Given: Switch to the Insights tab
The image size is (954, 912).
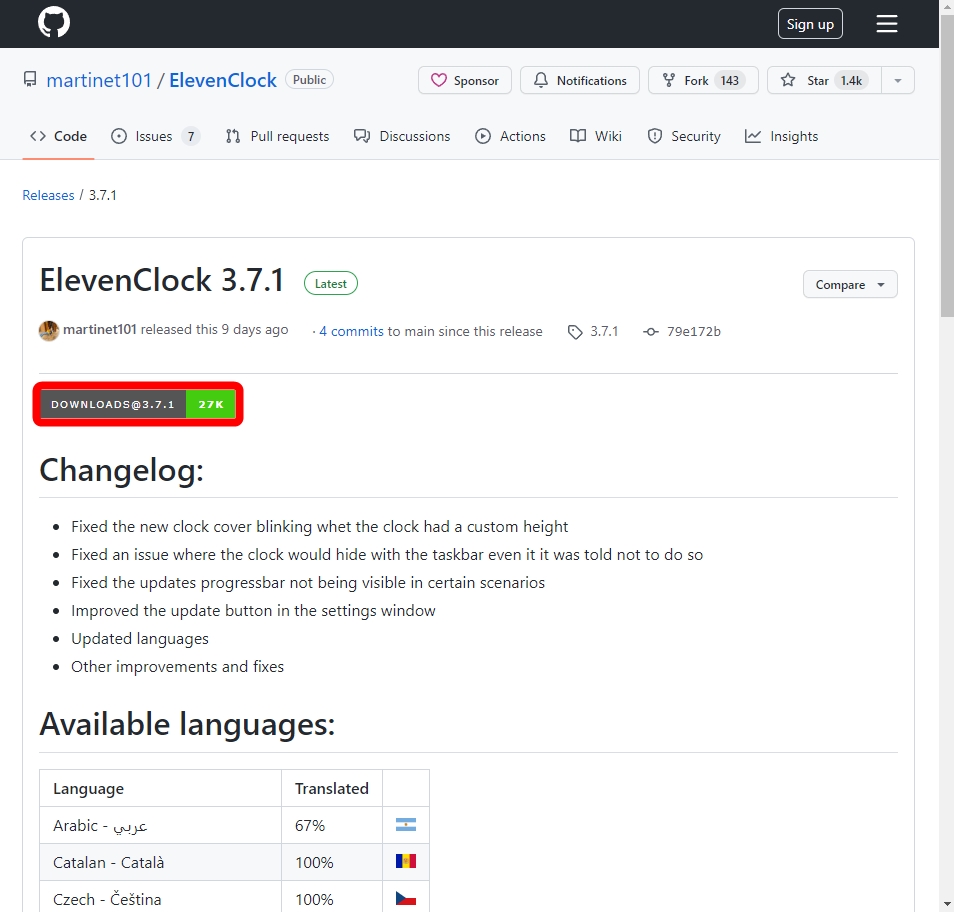Looking at the screenshot, I should pyautogui.click(x=781, y=136).
